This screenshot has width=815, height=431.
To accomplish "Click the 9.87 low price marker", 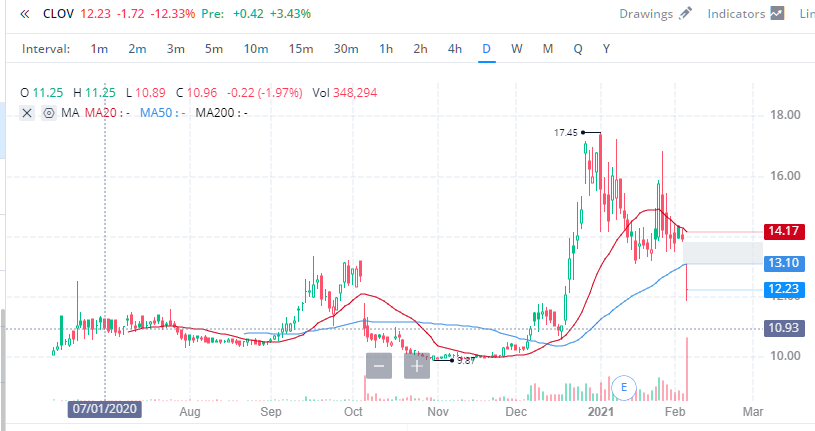I will click(x=466, y=361).
